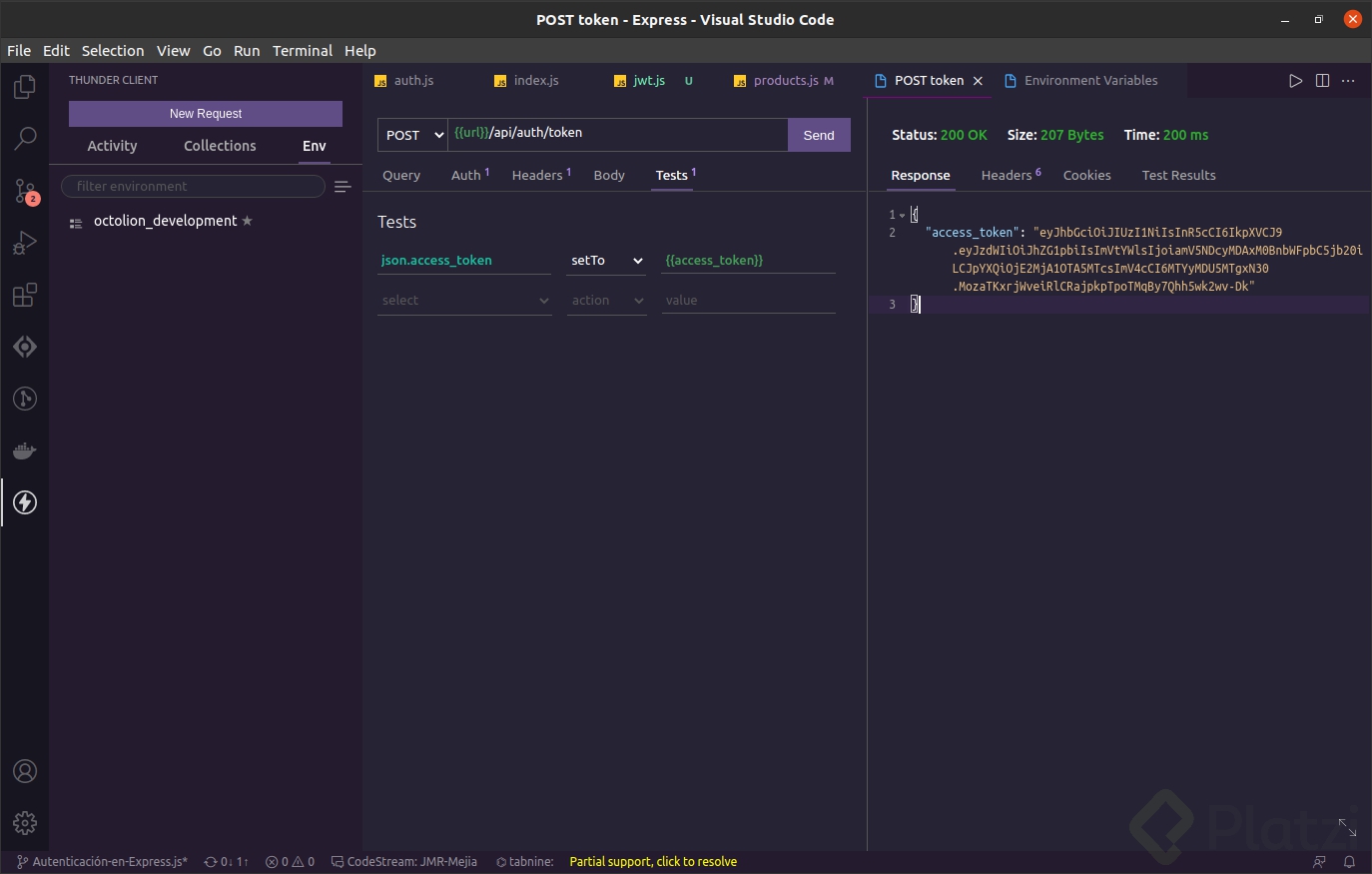Open the More Actions ellipsis in editor toolbar
The width and height of the screenshot is (1372, 874).
pos(1348,81)
